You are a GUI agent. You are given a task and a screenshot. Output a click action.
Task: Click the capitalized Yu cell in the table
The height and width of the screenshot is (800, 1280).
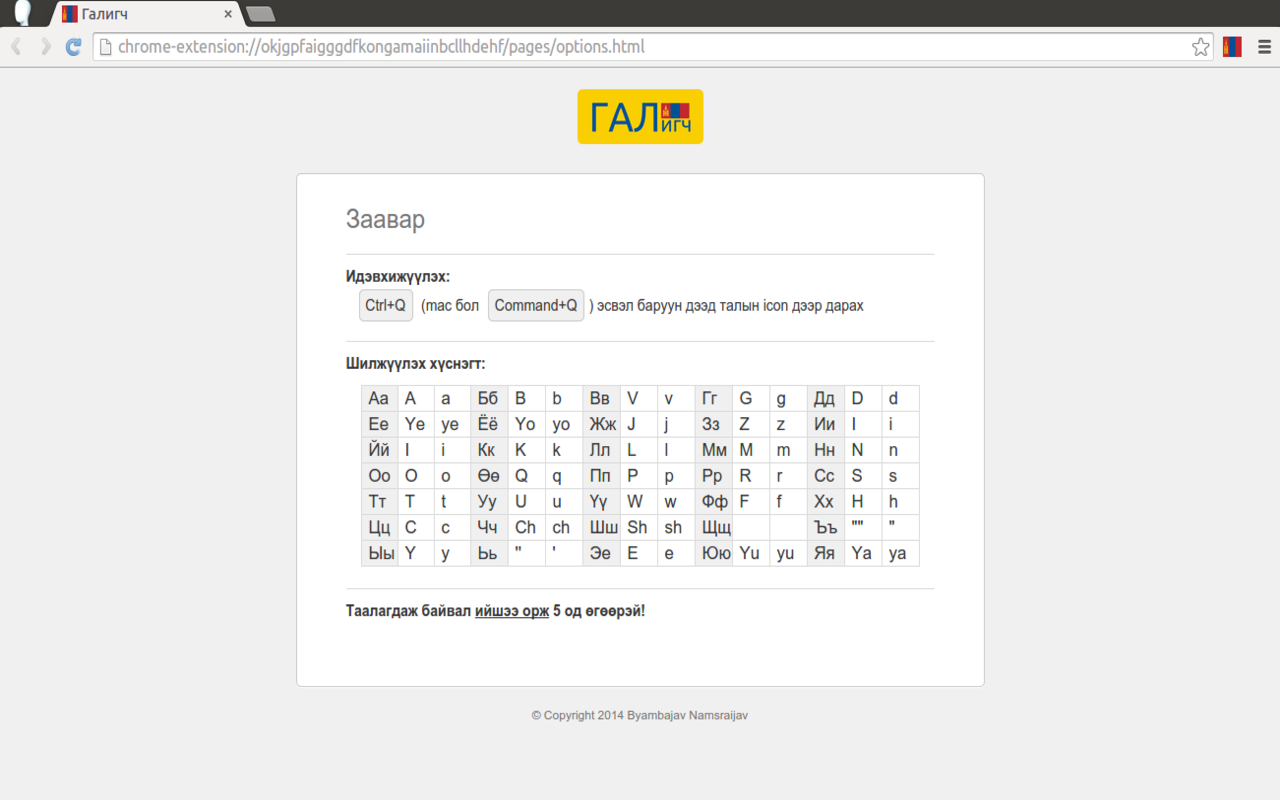pos(751,553)
